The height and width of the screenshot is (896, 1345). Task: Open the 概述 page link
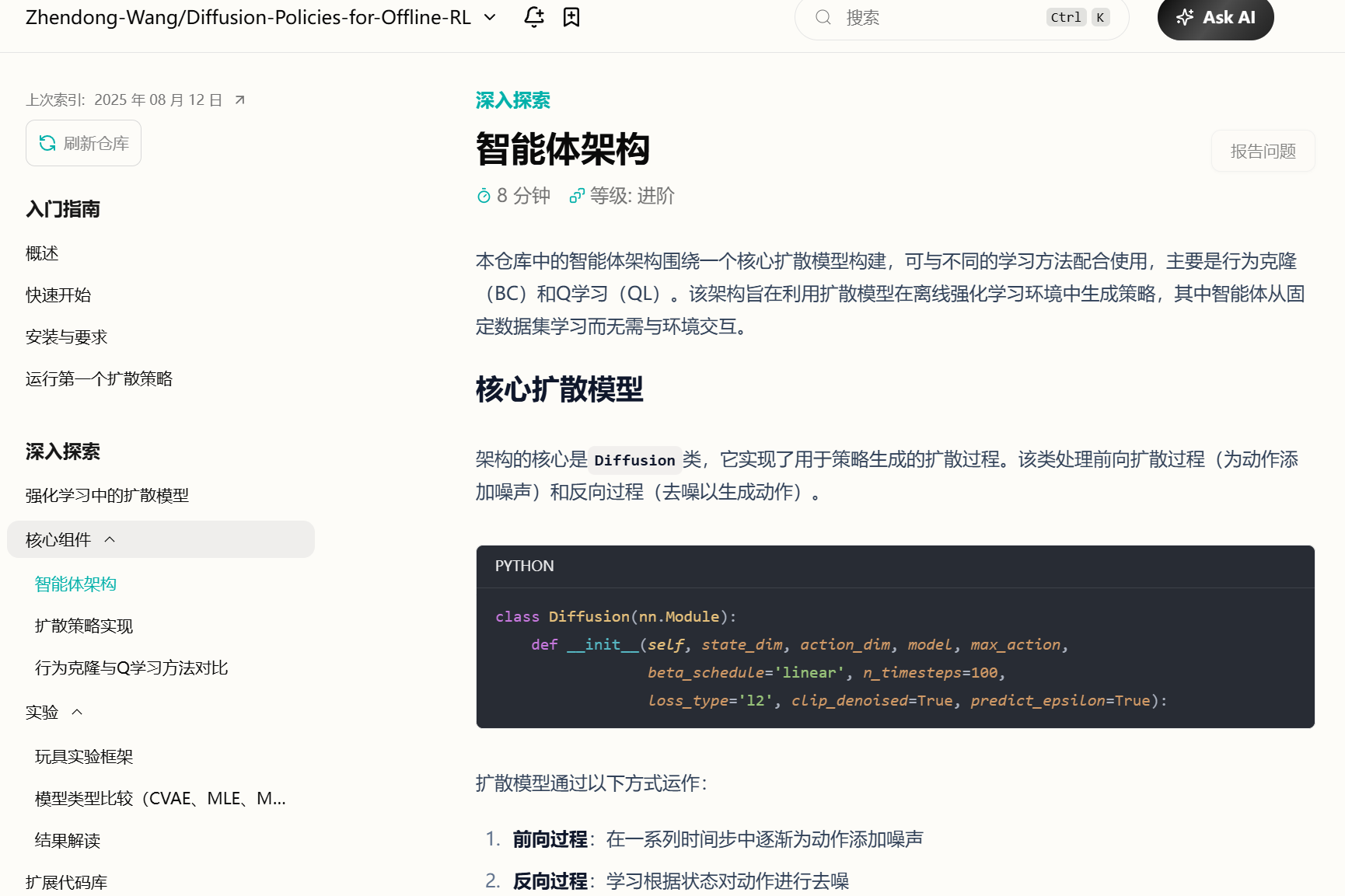[41, 253]
